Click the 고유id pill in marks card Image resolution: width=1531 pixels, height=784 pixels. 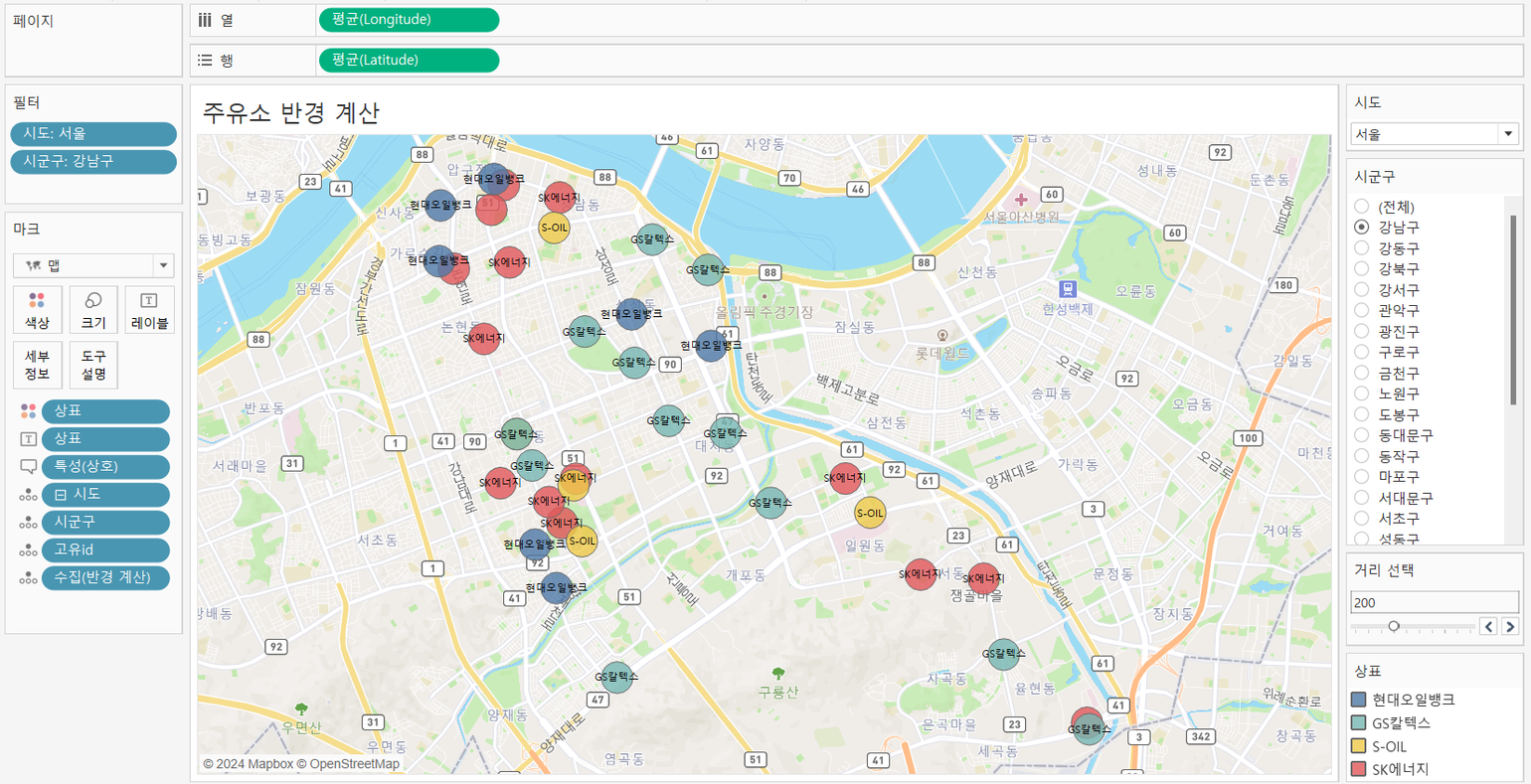point(105,550)
